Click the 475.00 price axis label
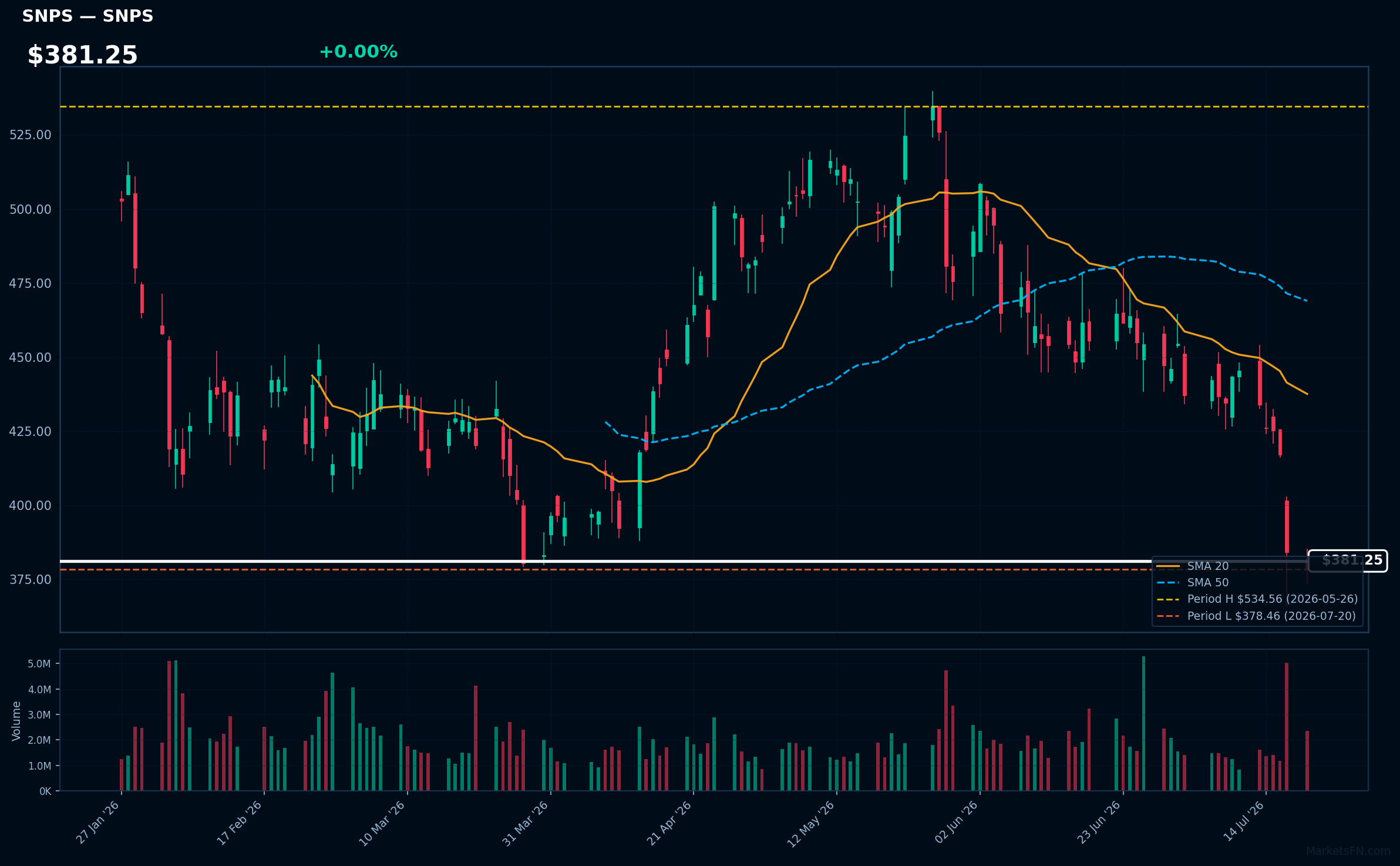Image resolution: width=1400 pixels, height=866 pixels. [31, 284]
